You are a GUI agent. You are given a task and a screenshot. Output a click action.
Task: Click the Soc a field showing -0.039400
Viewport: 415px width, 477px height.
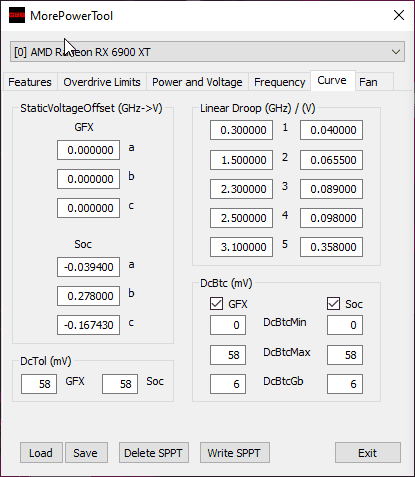pos(88,267)
